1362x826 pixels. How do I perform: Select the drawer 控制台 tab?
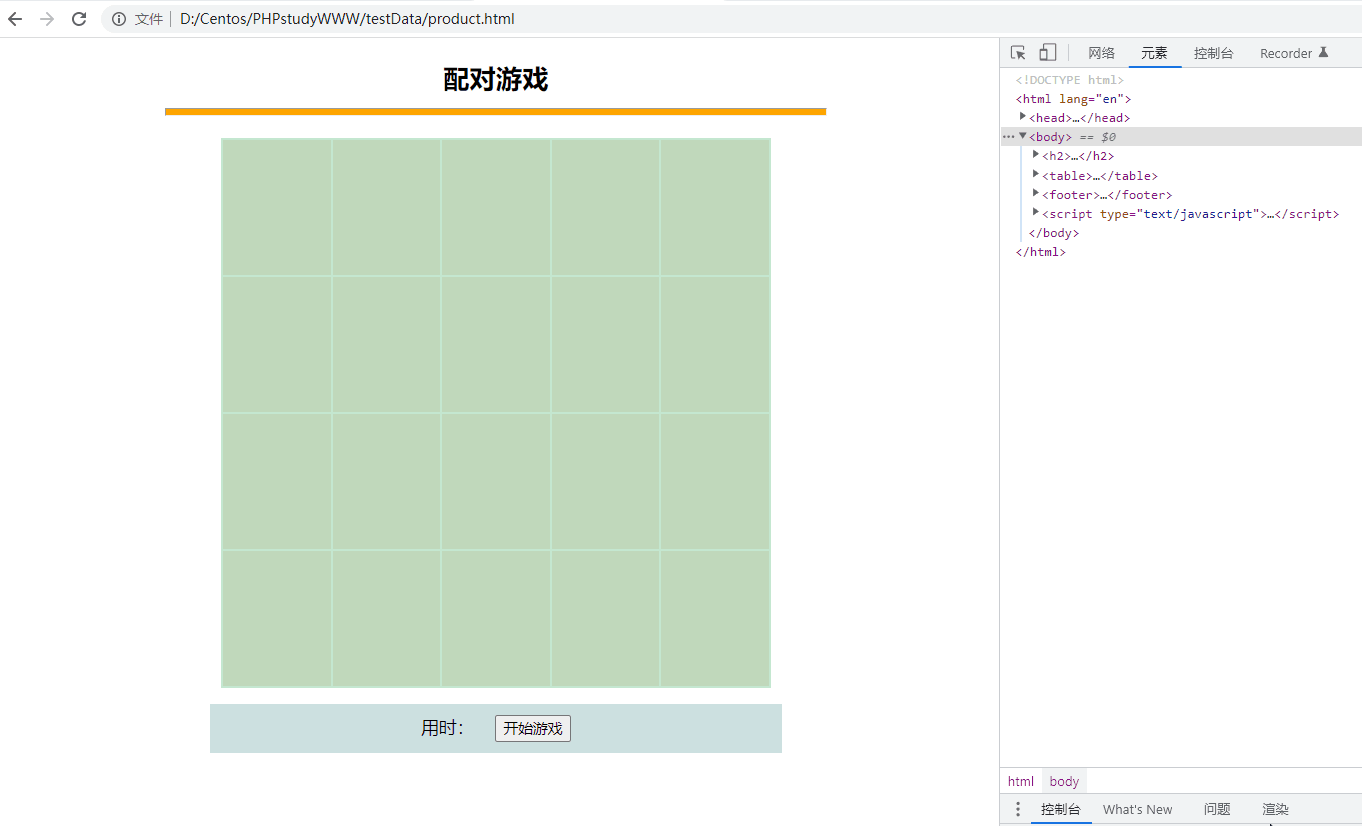tap(1061, 809)
